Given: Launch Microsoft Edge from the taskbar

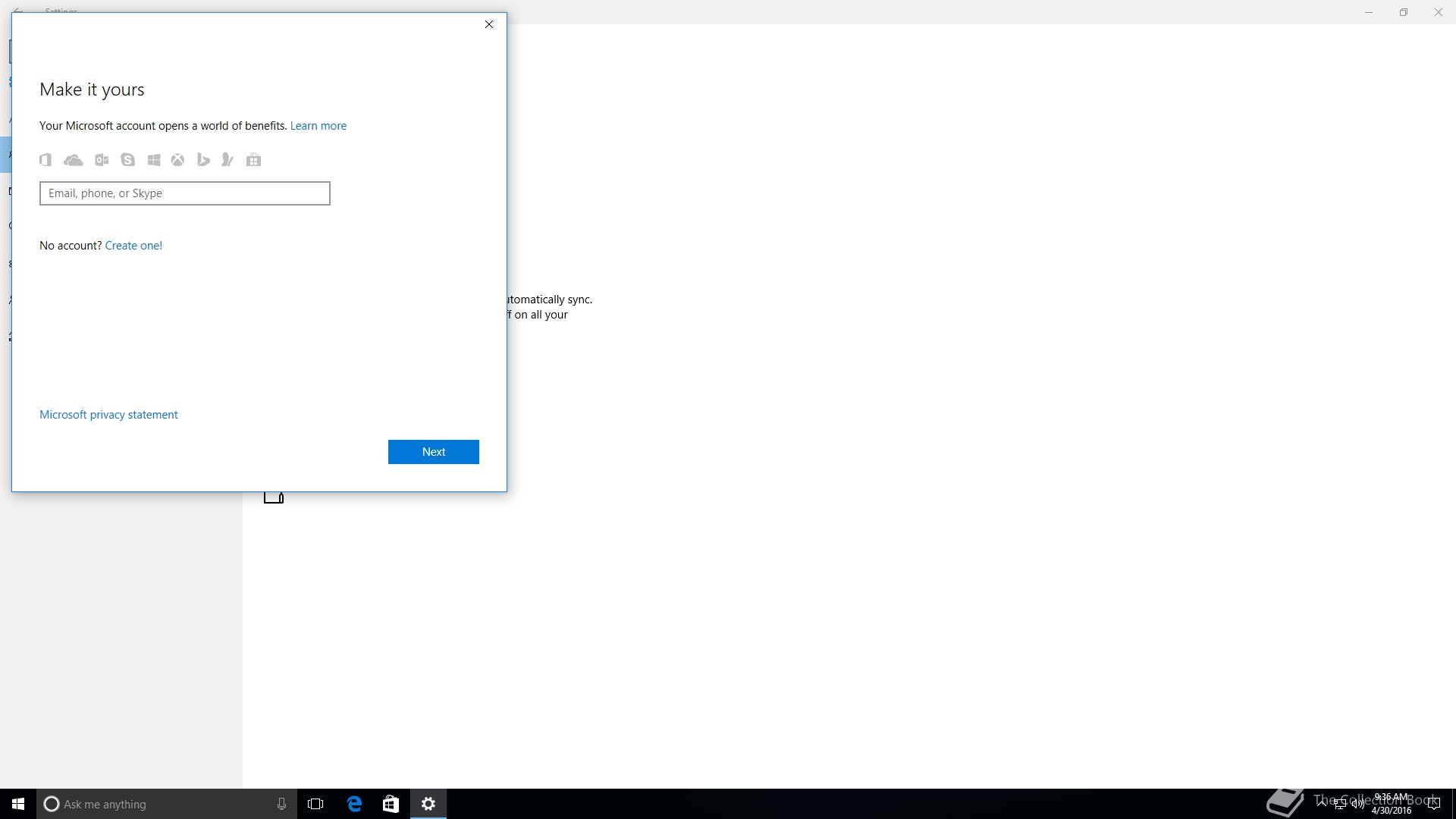Looking at the screenshot, I should click(354, 804).
